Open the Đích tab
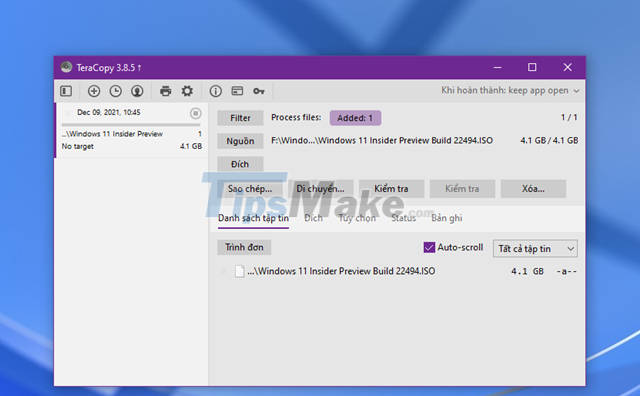 pyautogui.click(x=313, y=218)
